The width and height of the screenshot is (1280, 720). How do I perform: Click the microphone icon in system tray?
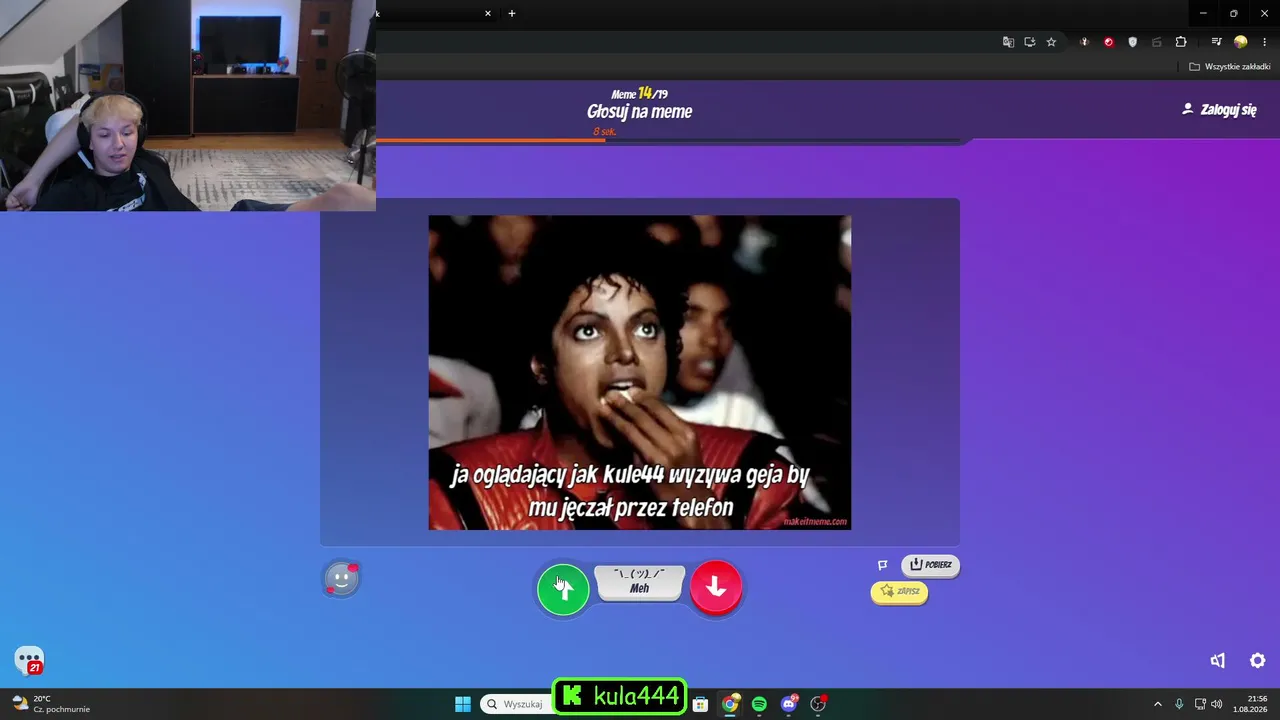1179,704
